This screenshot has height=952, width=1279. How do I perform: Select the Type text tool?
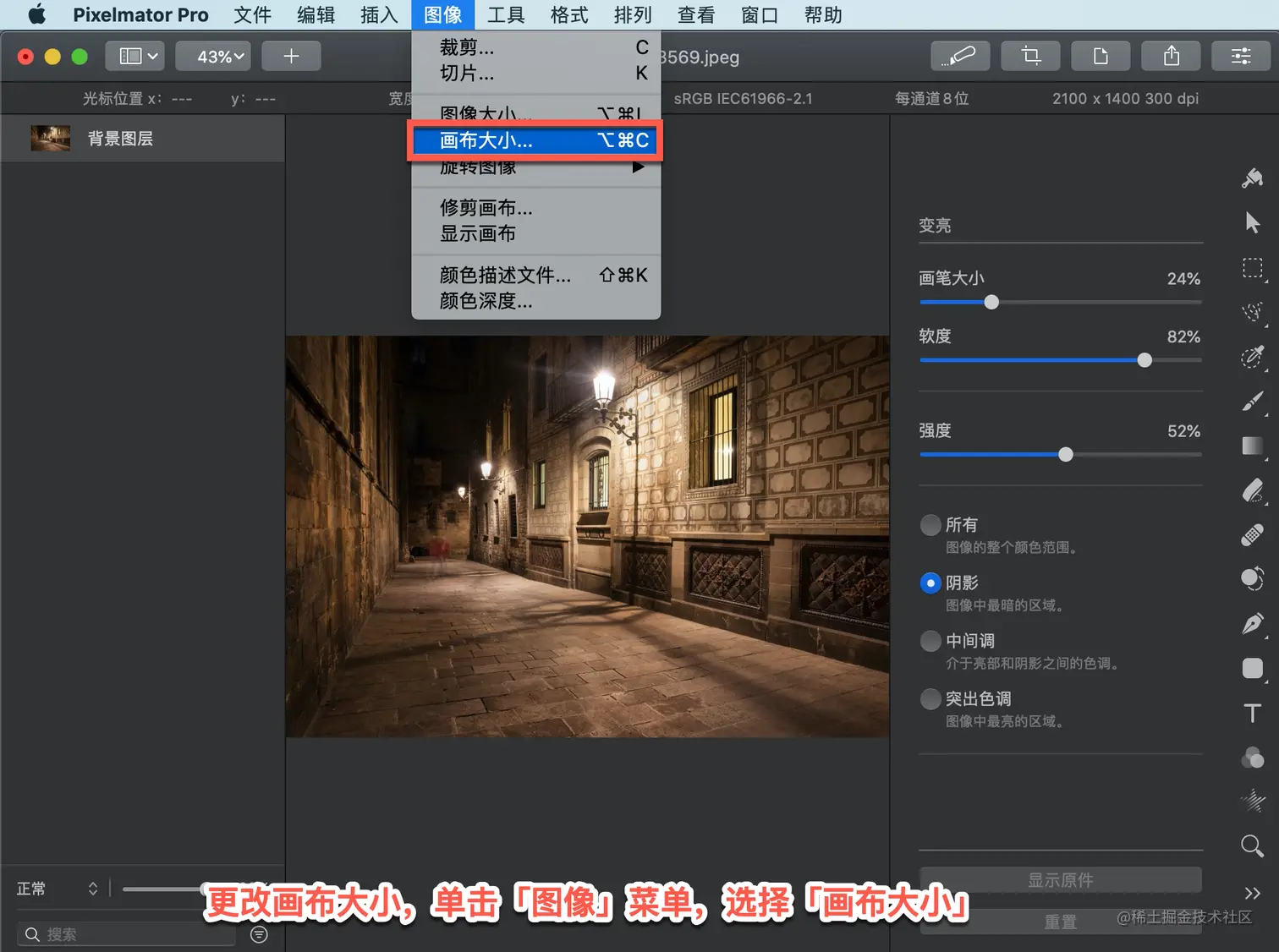(1252, 713)
